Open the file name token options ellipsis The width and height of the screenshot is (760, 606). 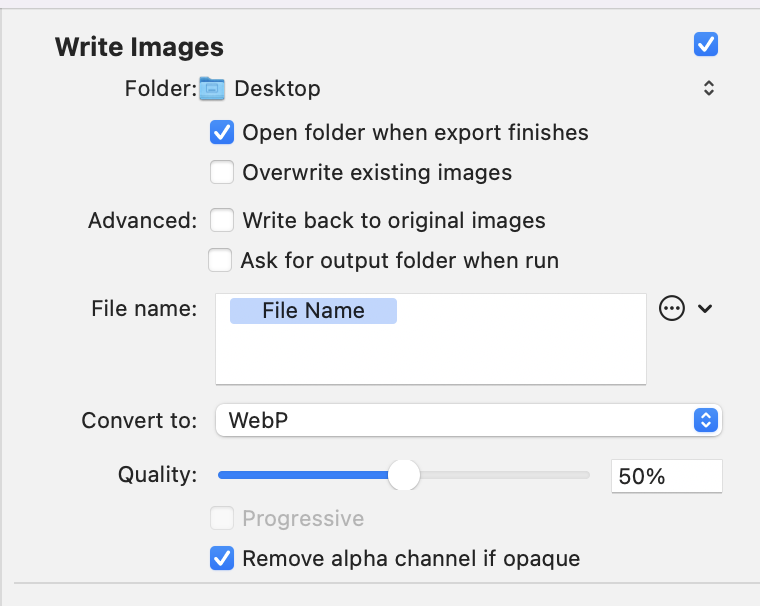[x=672, y=308]
